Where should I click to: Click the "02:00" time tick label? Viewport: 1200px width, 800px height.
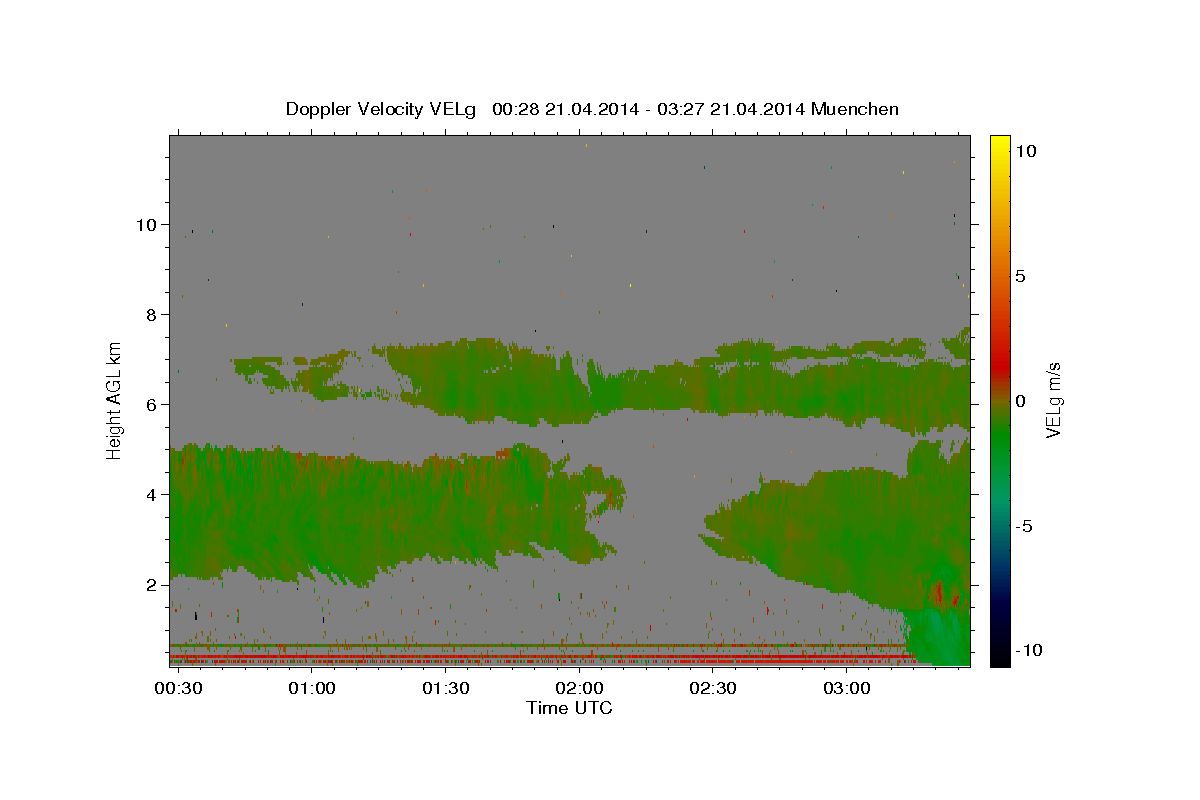tap(579, 689)
